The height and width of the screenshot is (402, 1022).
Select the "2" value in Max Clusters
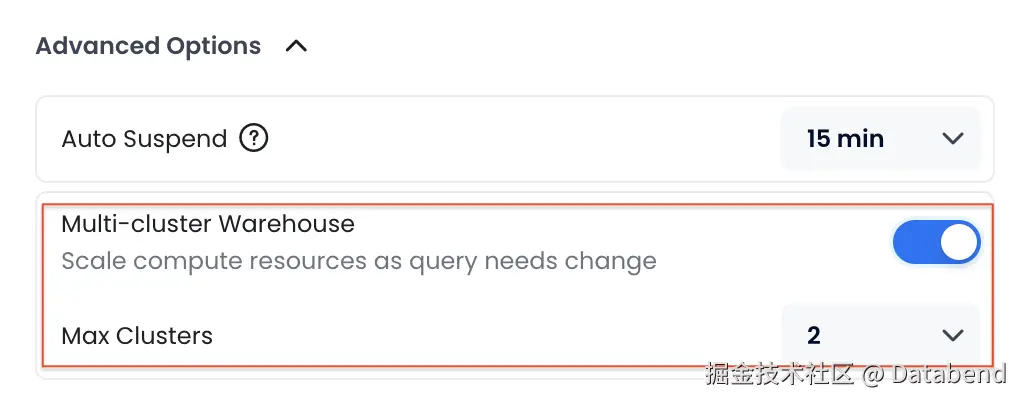[x=814, y=336]
